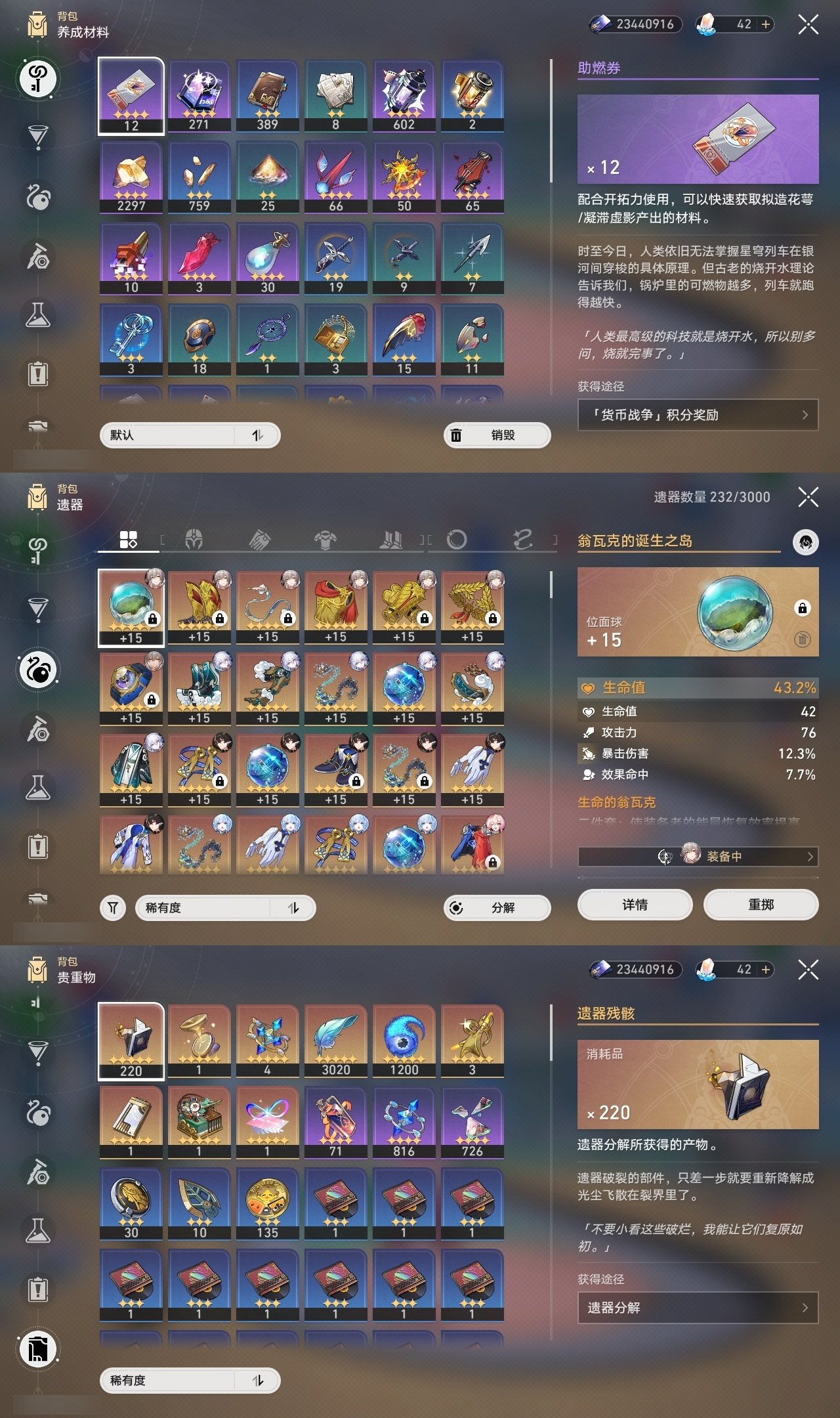Expand 遗器分解 source entry
The width and height of the screenshot is (840, 1418).
(698, 1308)
